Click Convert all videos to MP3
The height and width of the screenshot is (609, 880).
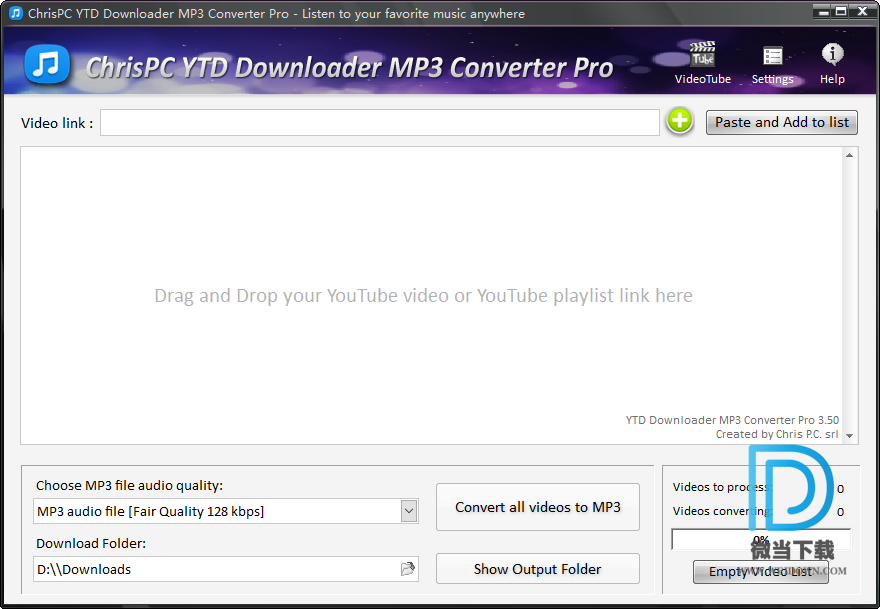click(x=538, y=507)
